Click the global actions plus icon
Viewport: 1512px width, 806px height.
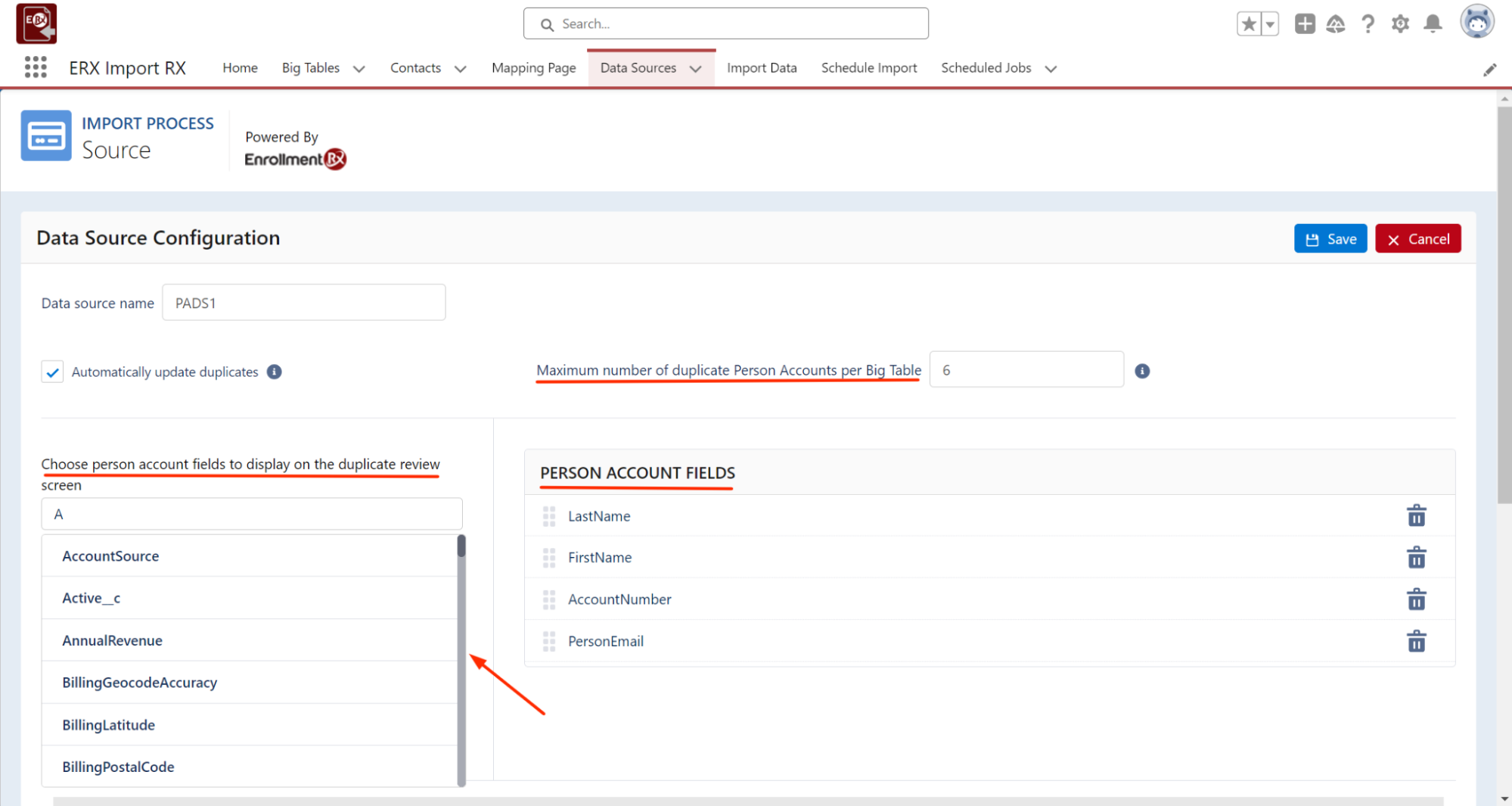(x=1305, y=24)
